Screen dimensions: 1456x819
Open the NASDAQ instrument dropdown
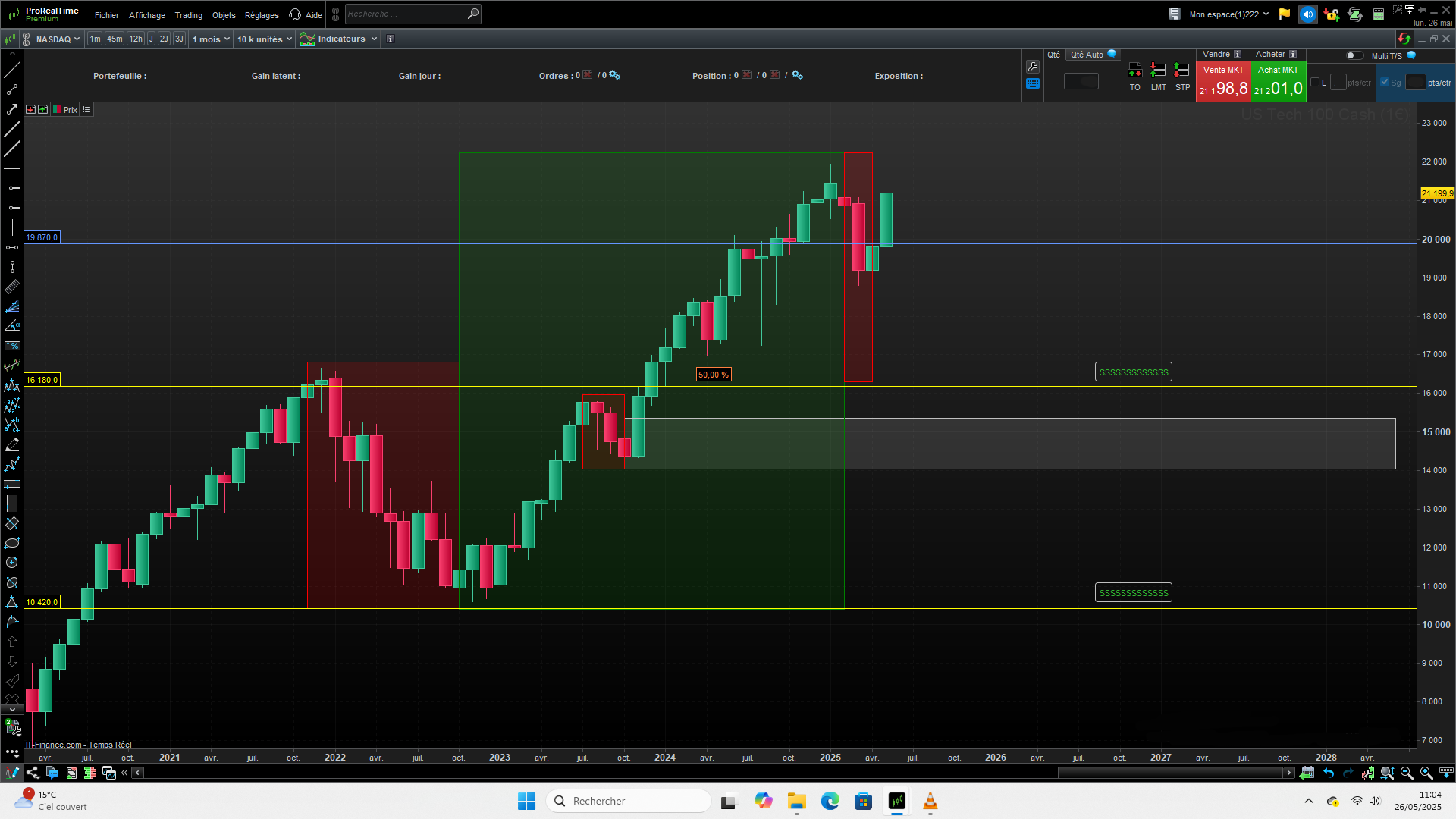click(x=58, y=39)
